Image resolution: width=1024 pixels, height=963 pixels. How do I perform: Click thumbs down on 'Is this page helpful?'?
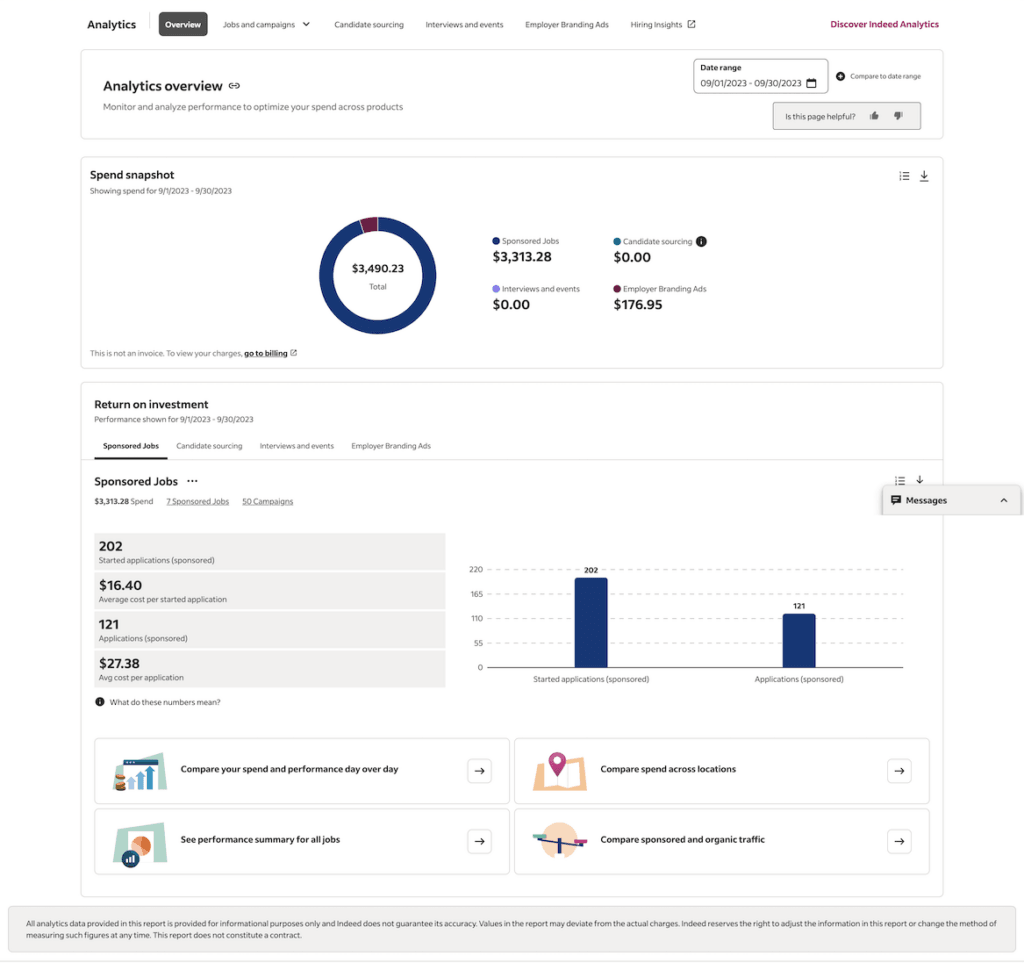click(x=897, y=115)
